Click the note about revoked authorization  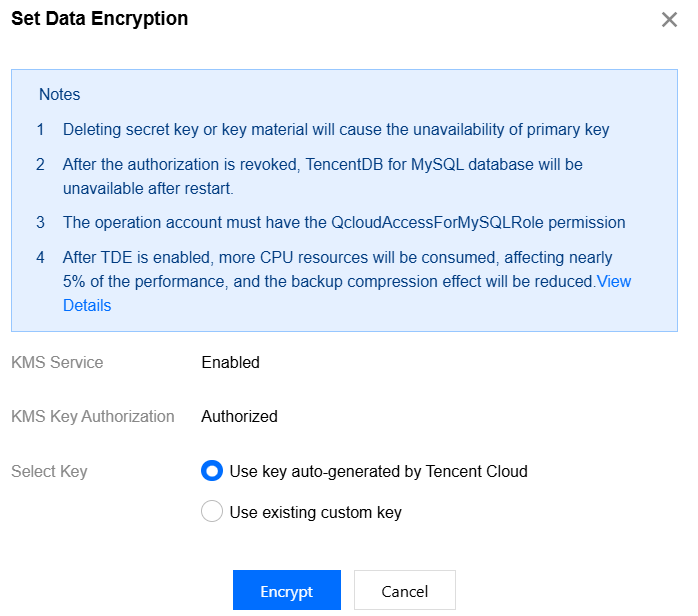(x=322, y=164)
